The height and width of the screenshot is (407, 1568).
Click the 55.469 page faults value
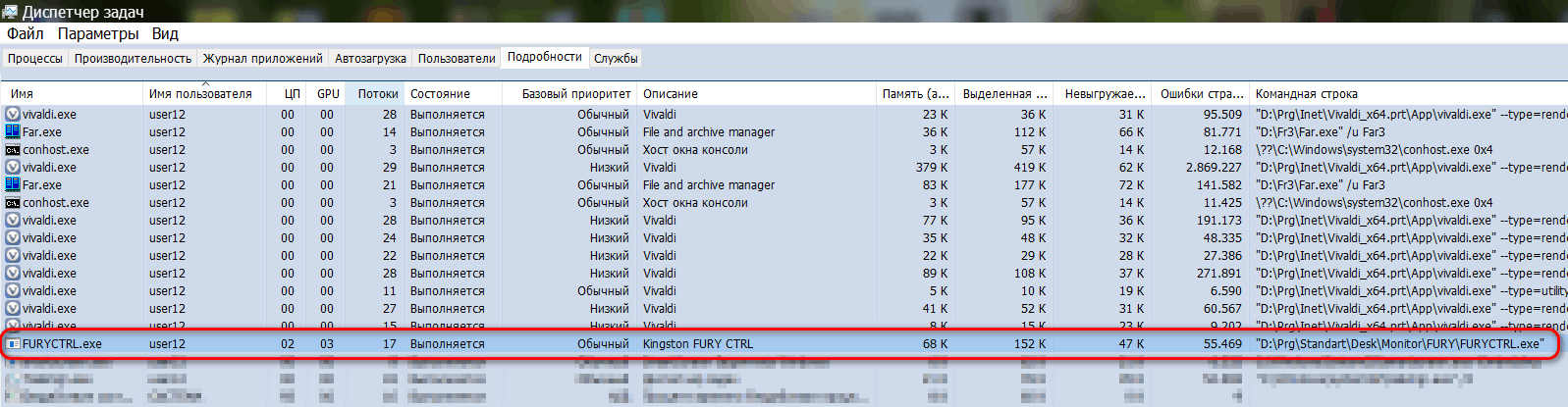1222,344
